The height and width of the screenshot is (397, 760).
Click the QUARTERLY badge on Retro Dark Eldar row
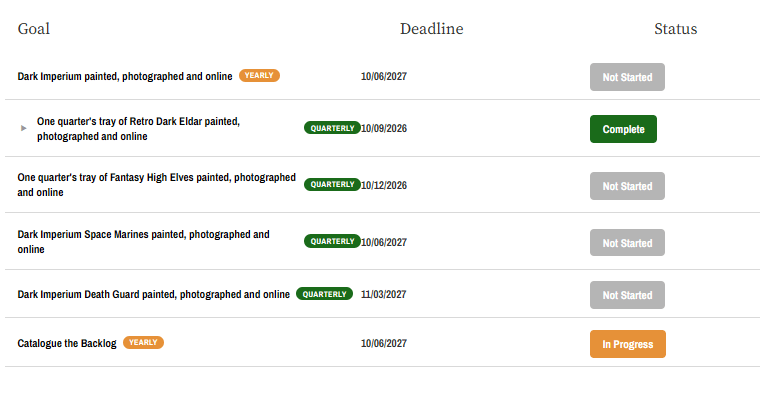[332, 128]
